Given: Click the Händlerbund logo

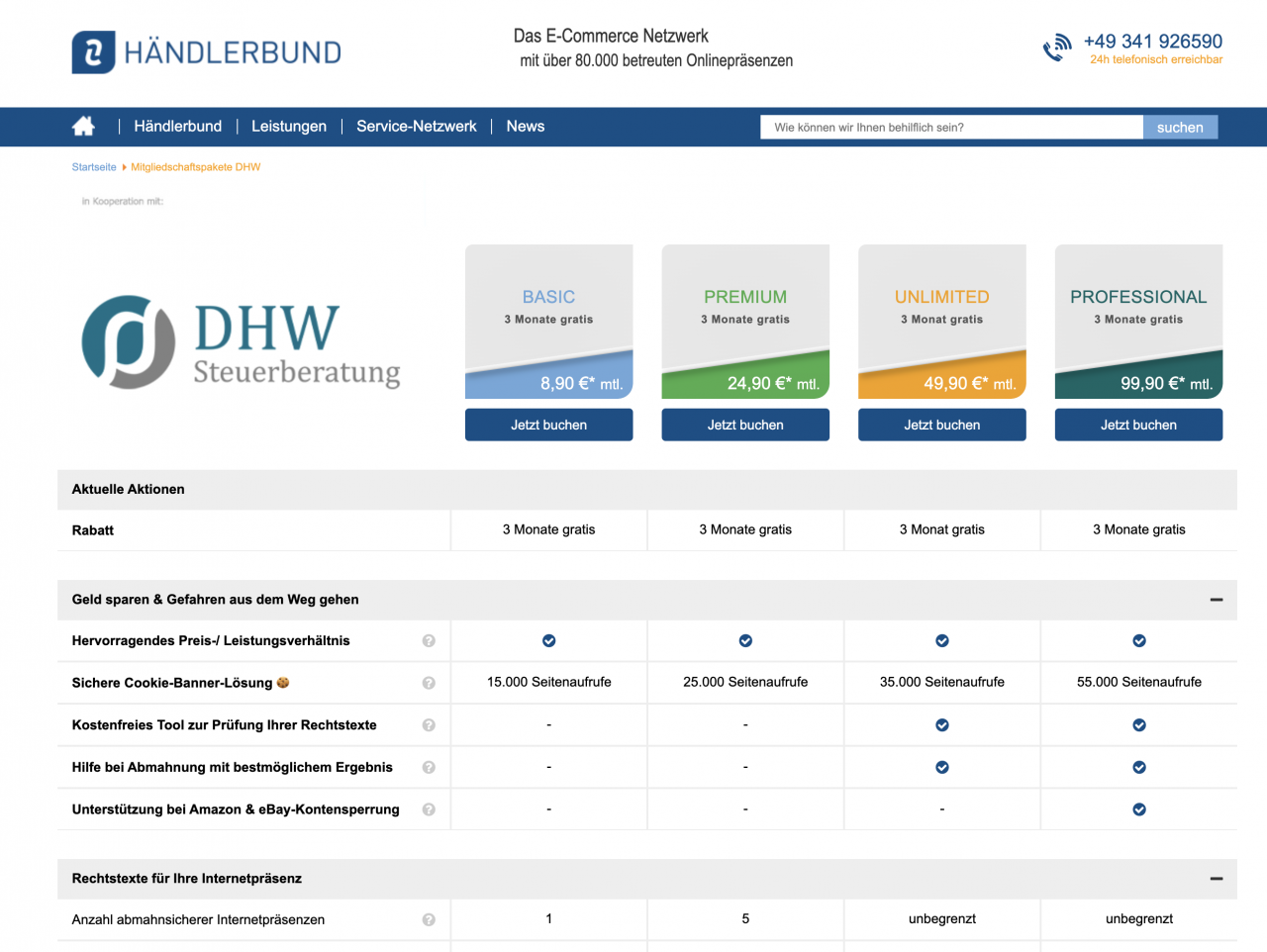Looking at the screenshot, I should click(206, 52).
